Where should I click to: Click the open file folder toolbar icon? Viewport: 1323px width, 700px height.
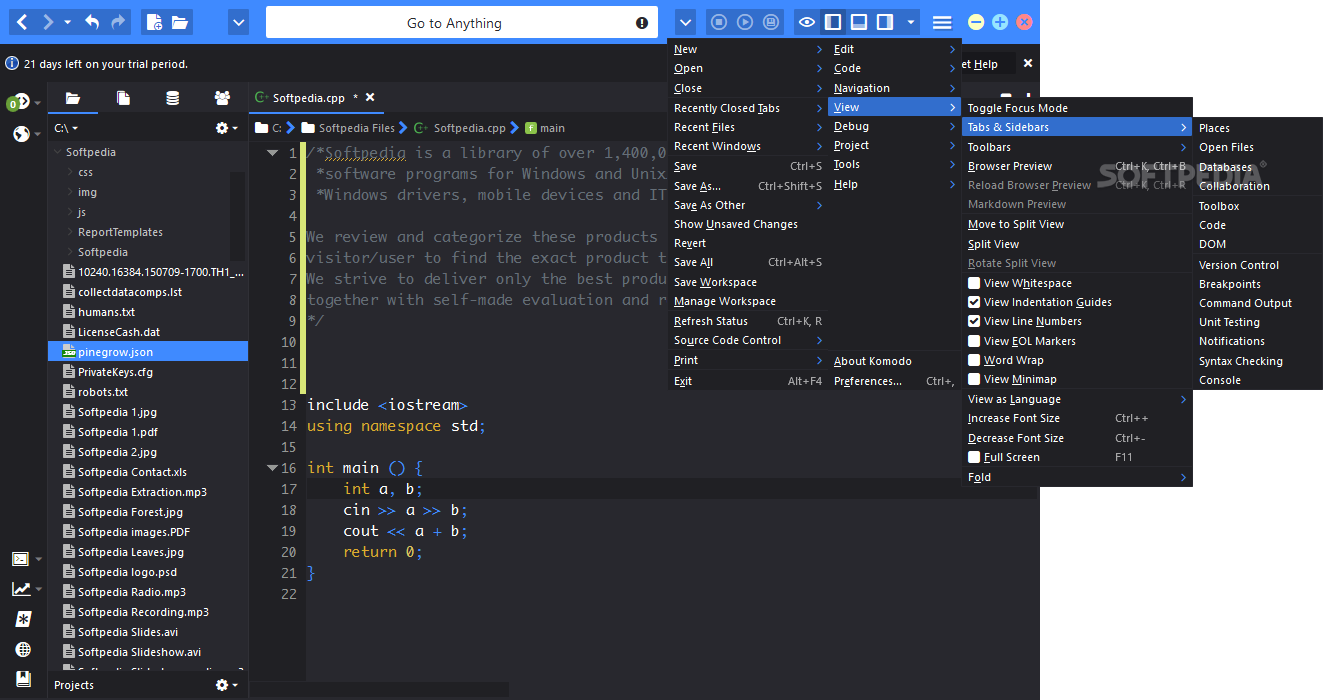pyautogui.click(x=180, y=22)
